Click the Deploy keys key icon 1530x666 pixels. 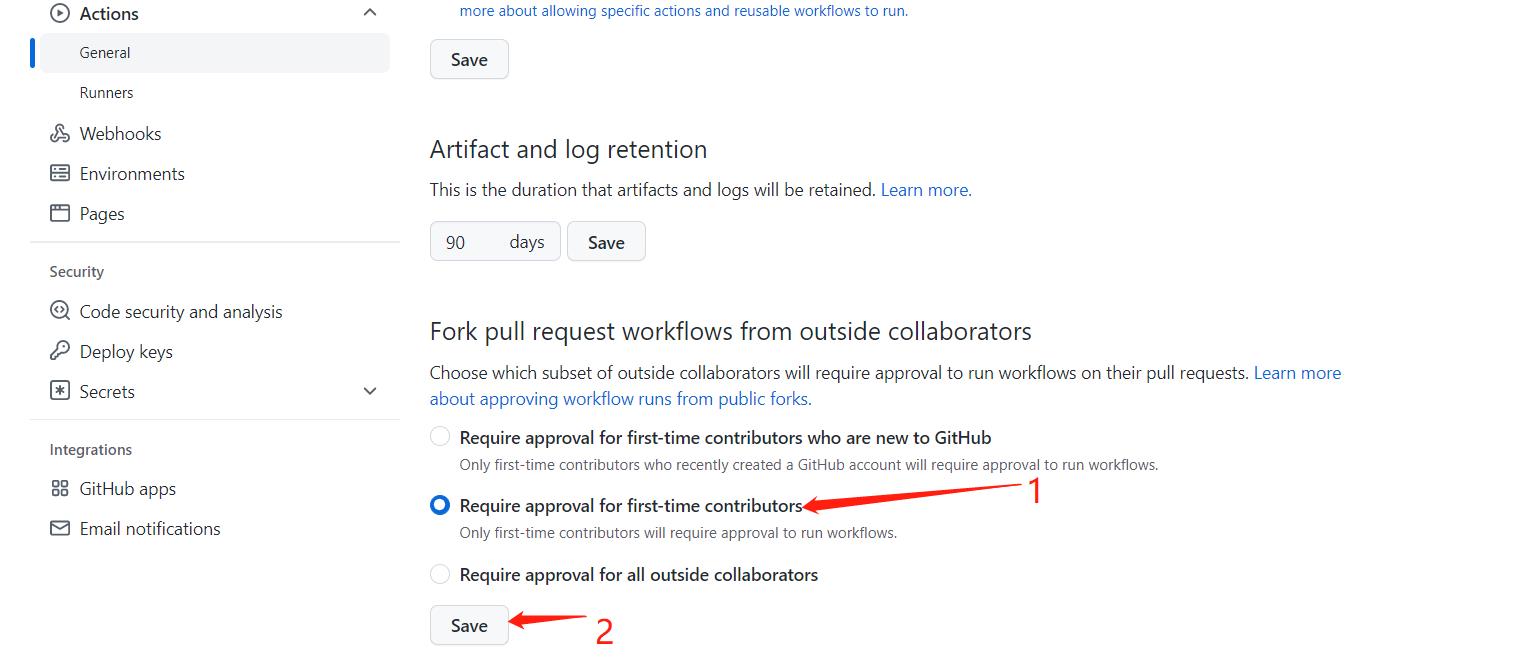click(x=60, y=352)
